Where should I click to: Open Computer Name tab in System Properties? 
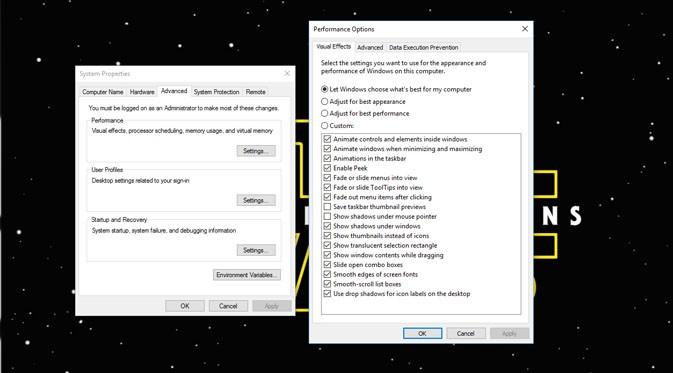click(x=103, y=92)
